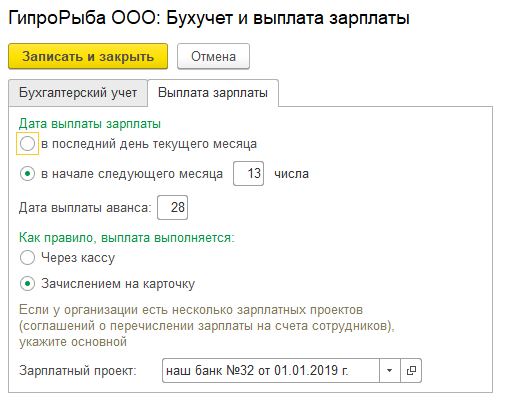Viewport: 514px width, 402px height.
Task: Click the window title 'ГипроРыба ООО: Бухучет и выплата зарплаты'
Action: pyautogui.click(x=209, y=18)
